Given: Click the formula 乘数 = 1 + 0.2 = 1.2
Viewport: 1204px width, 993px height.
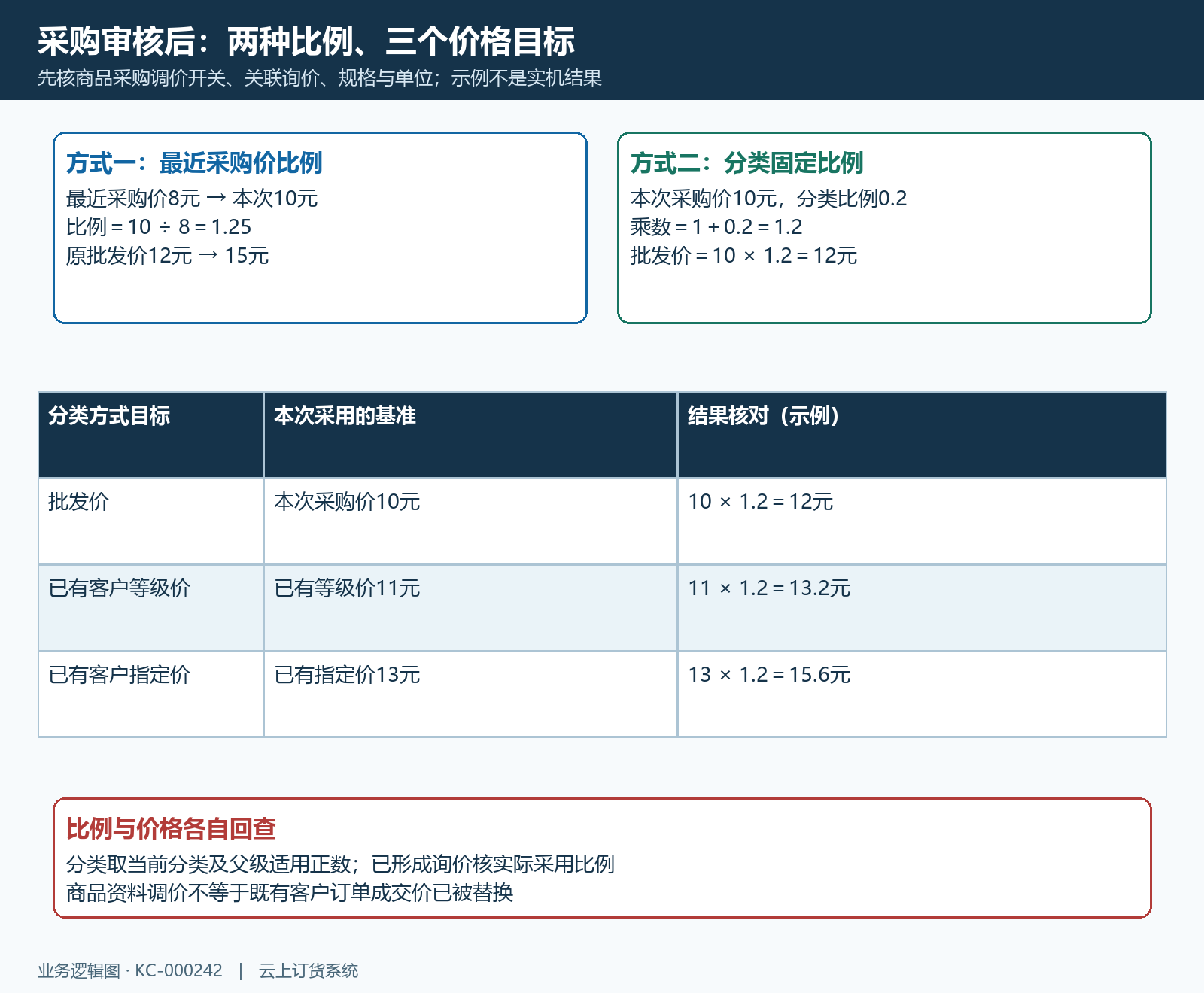Looking at the screenshot, I should 716,227.
